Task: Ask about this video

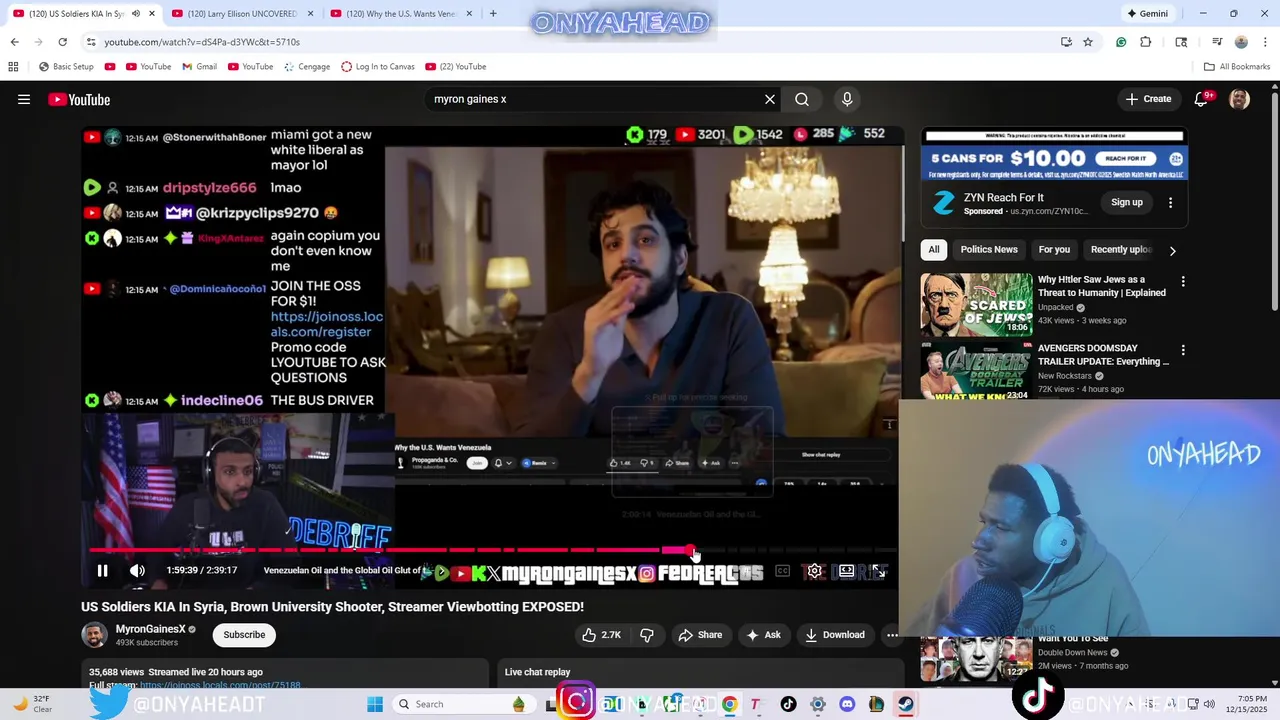Action: 763,635
